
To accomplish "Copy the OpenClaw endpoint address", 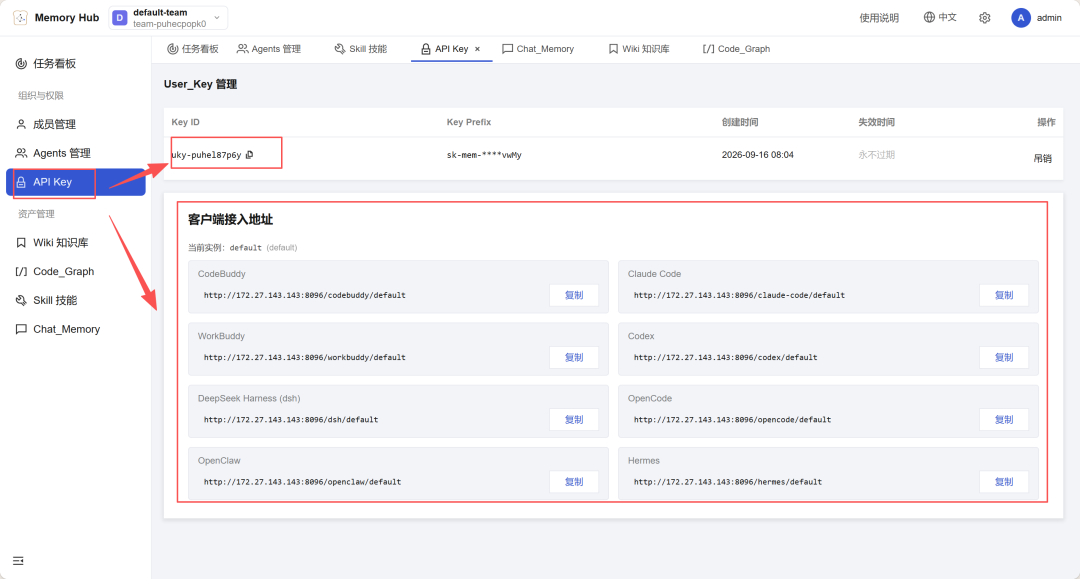I will [x=574, y=482].
